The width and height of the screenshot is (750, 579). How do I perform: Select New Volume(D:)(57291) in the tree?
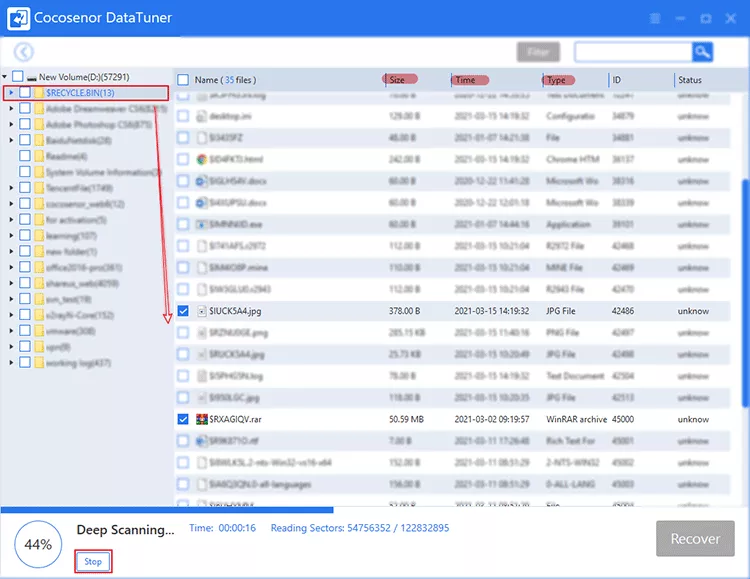click(x=84, y=77)
